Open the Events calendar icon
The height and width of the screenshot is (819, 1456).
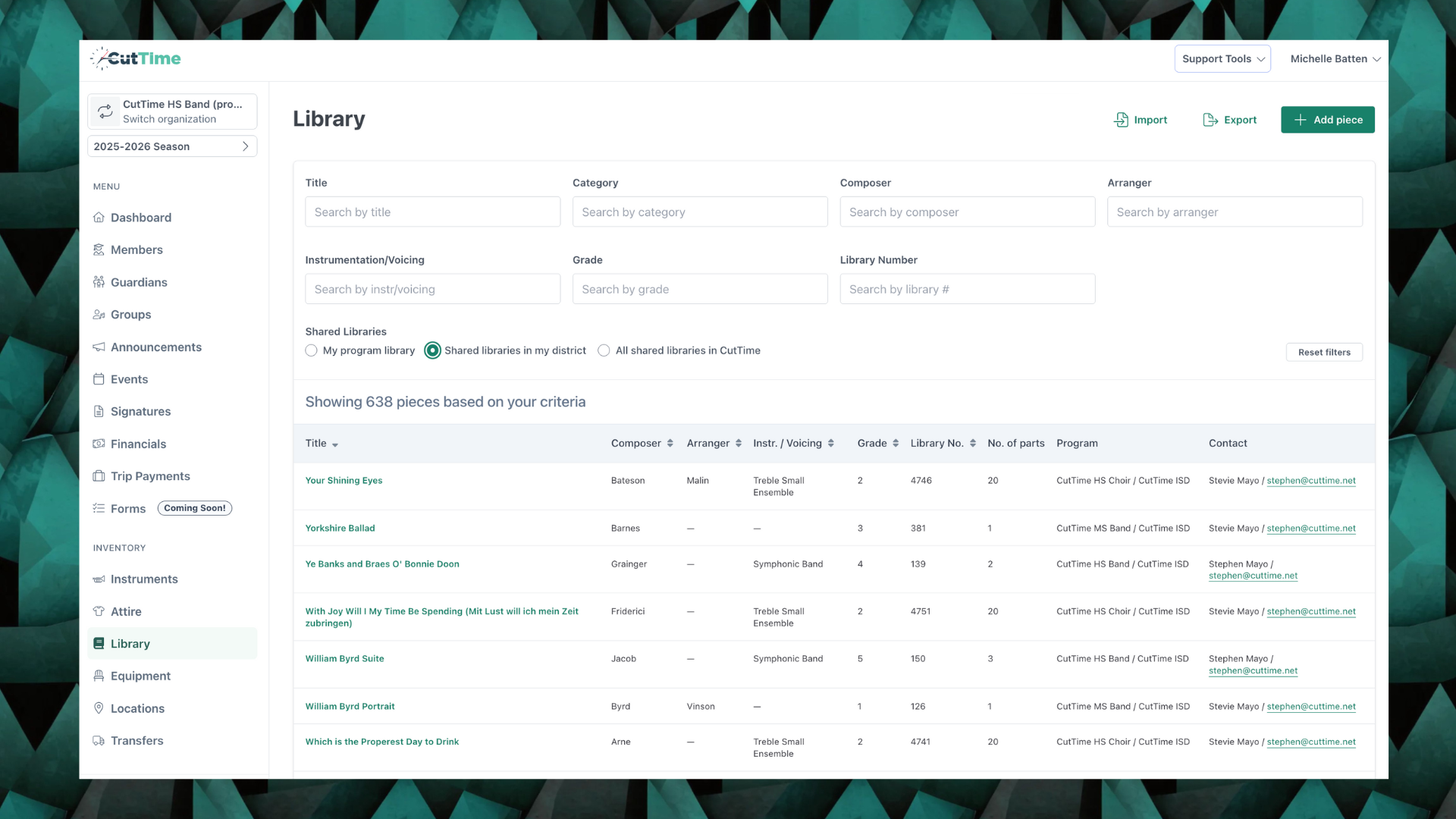point(99,379)
